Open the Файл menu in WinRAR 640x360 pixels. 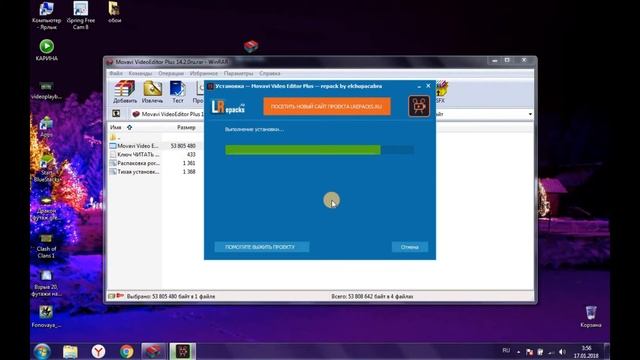pos(116,73)
